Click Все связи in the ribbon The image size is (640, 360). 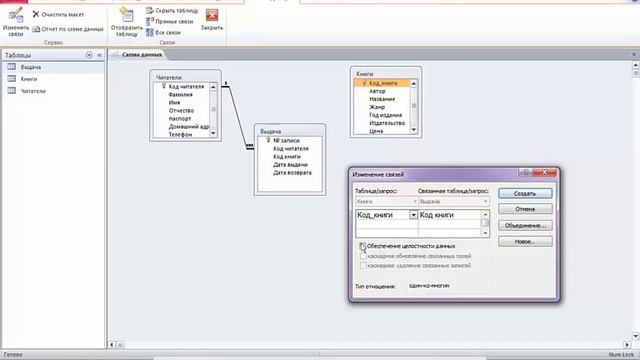click(163, 32)
